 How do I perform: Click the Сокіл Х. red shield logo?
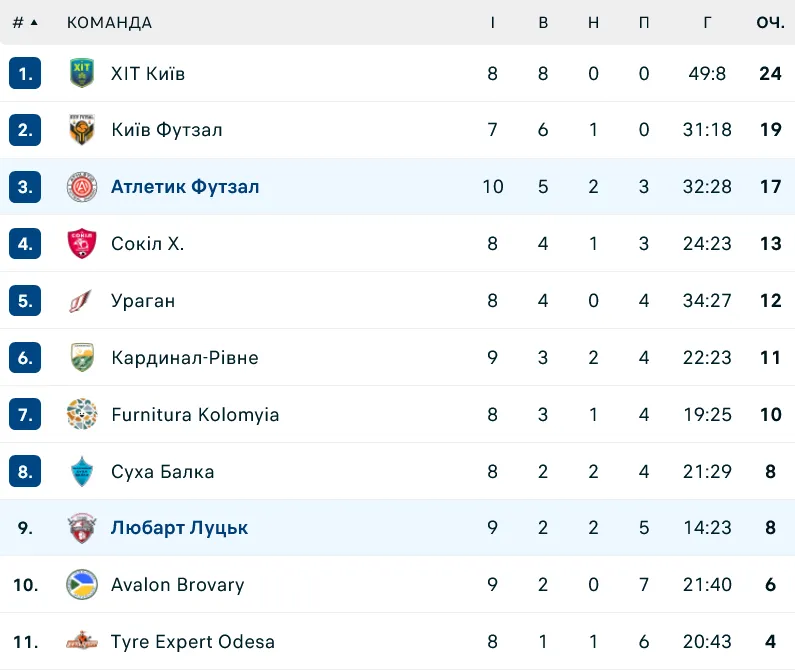pyautogui.click(x=81, y=244)
